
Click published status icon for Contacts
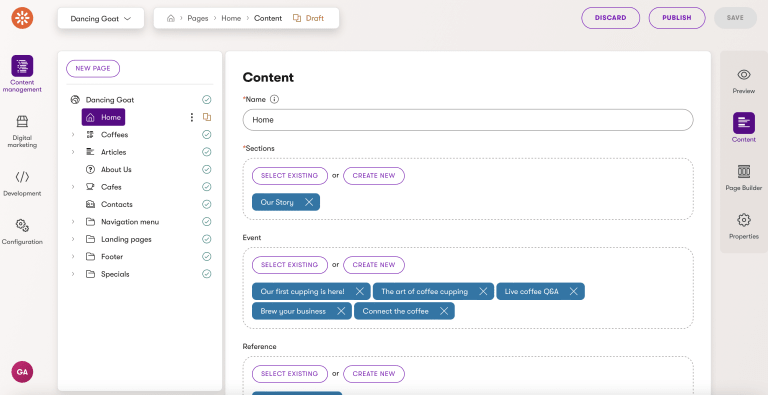tap(207, 204)
